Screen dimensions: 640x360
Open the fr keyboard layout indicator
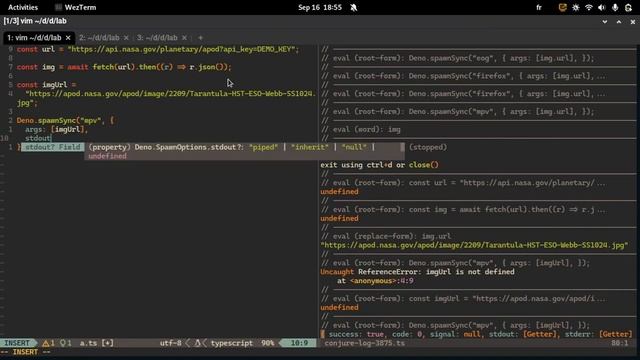[x=539, y=7]
